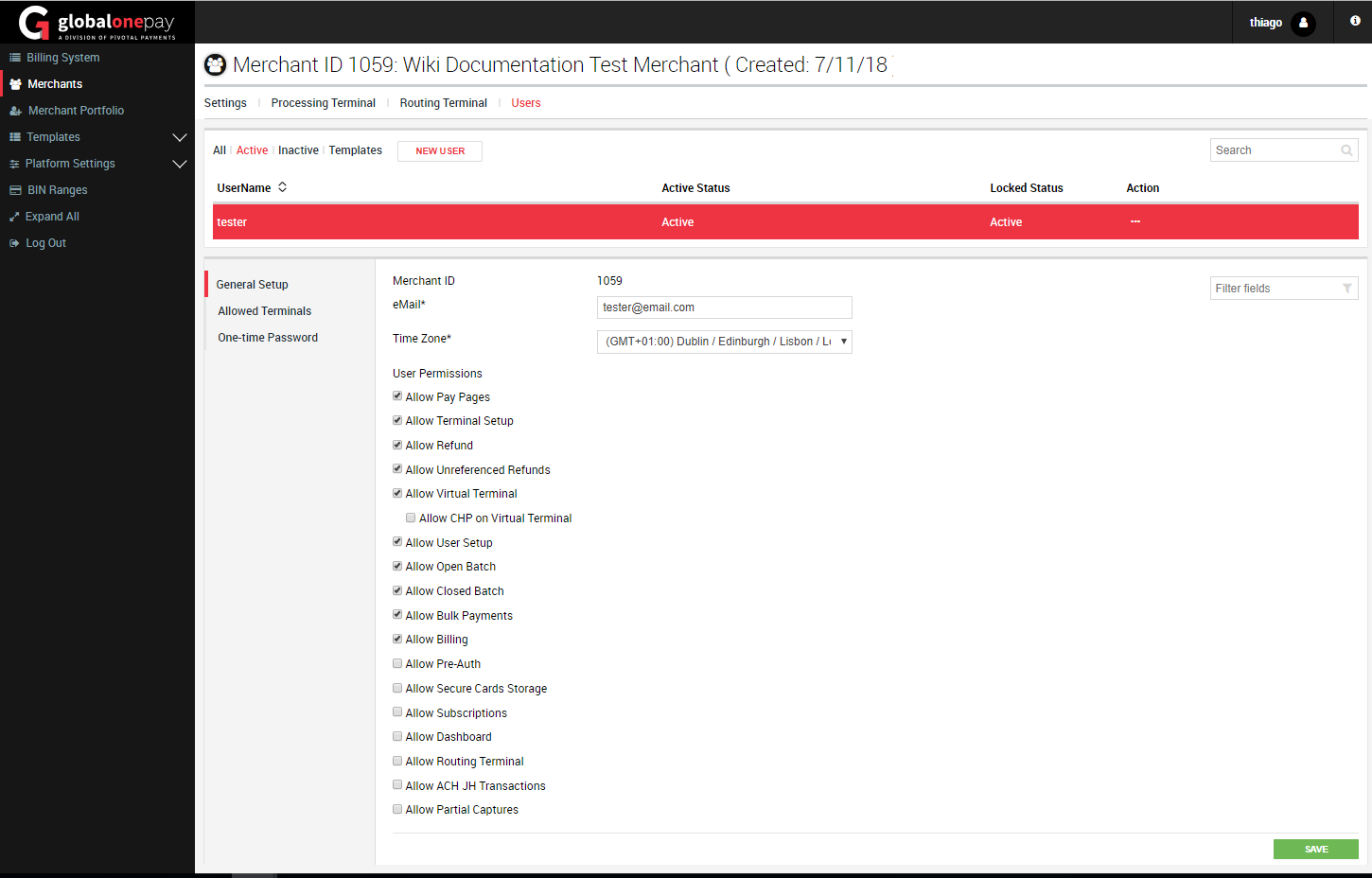Click the Billing System menu icon
Screen dimensions: 1372x878
(x=15, y=58)
